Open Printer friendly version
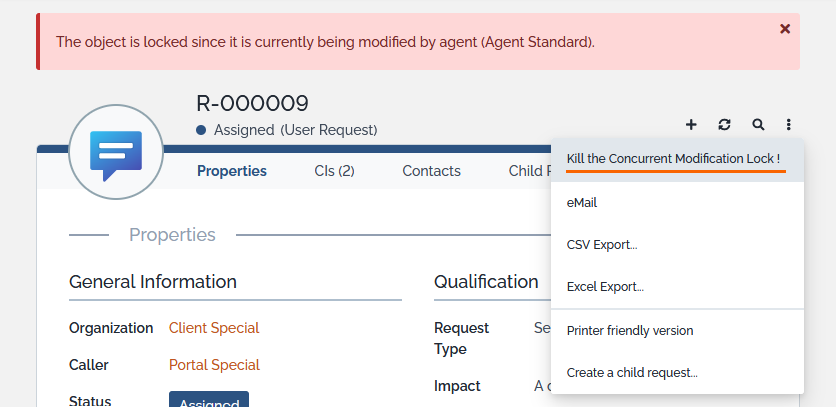The height and width of the screenshot is (407, 836). pos(630,331)
